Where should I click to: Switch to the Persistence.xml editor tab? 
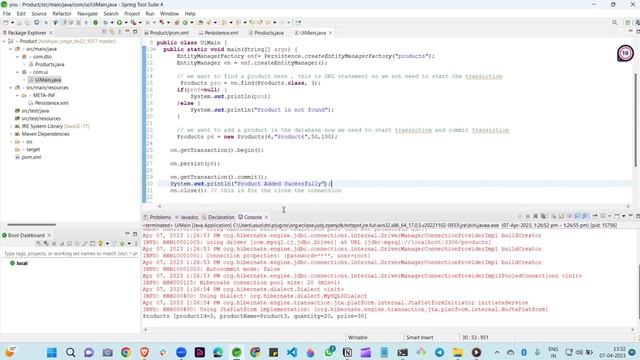coord(218,33)
